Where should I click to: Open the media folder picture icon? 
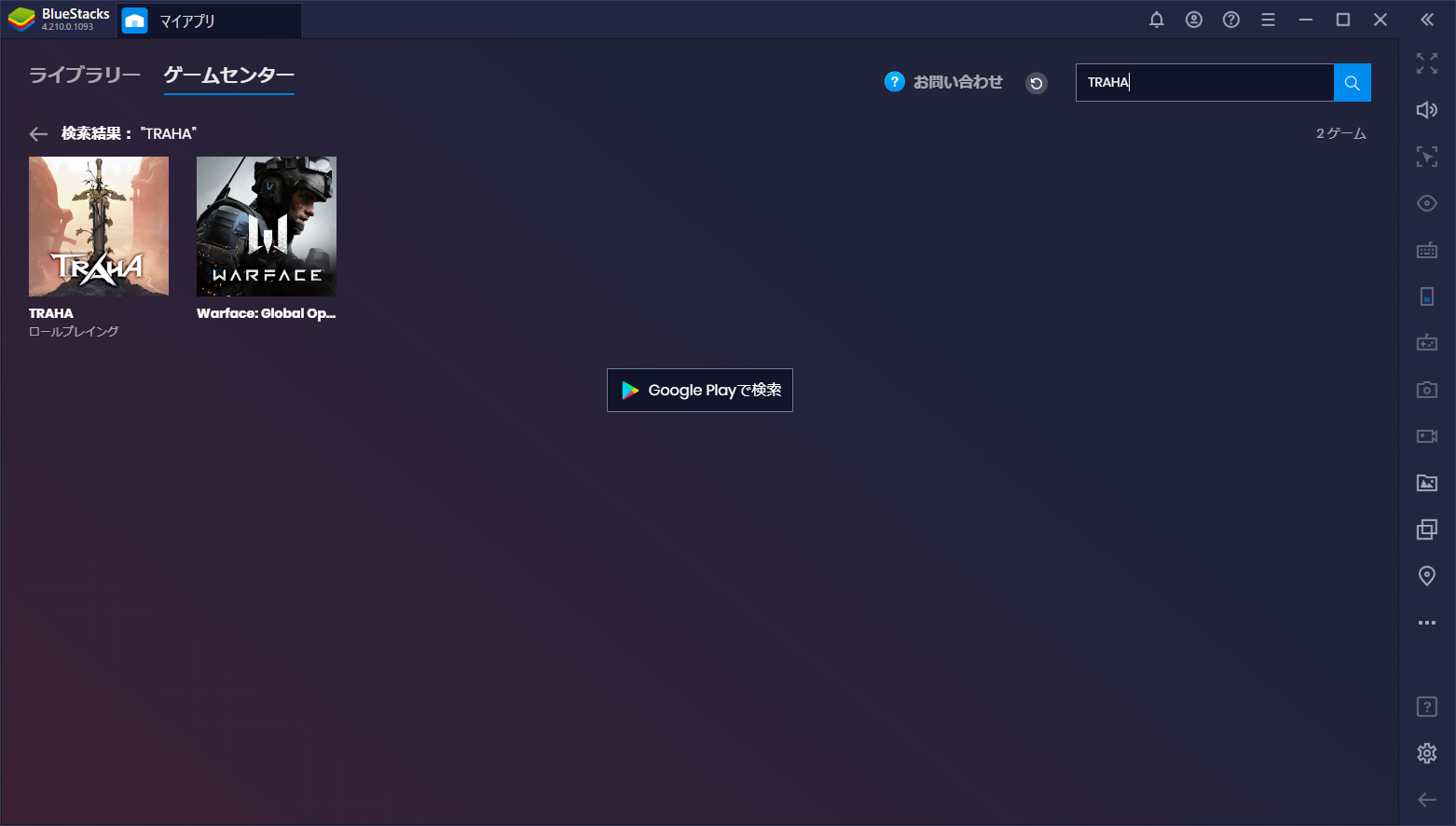click(x=1427, y=483)
